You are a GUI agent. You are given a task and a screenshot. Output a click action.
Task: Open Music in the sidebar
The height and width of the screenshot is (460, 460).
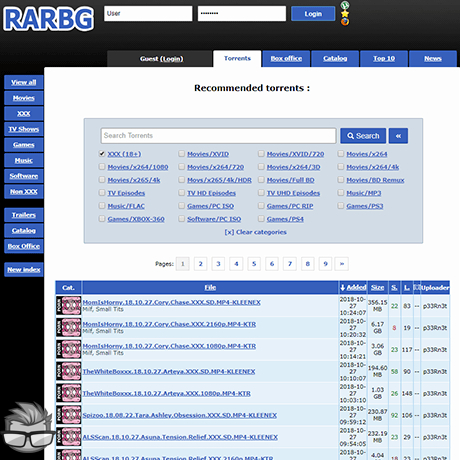point(24,160)
